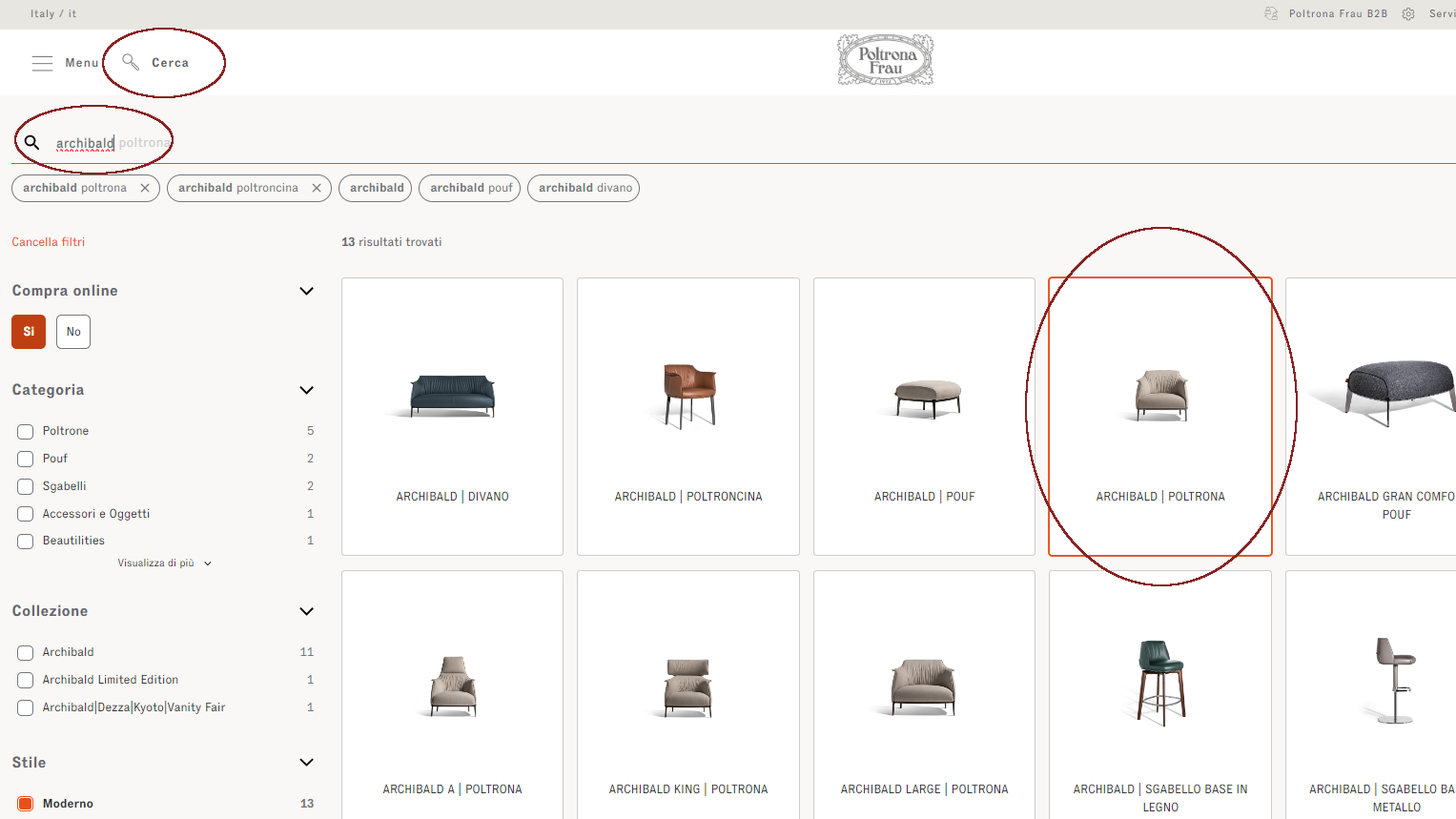Click the Cerca magnifier icon

131,62
